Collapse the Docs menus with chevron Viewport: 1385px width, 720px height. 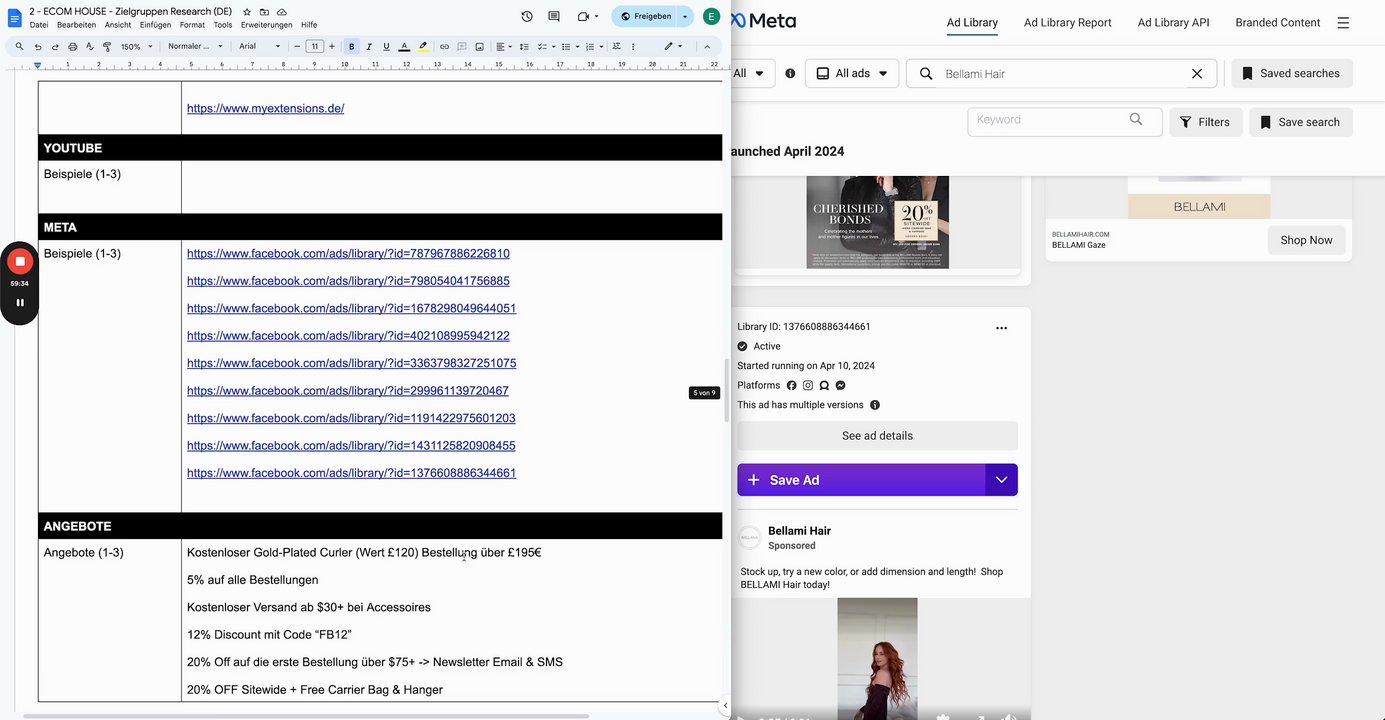click(x=707, y=46)
